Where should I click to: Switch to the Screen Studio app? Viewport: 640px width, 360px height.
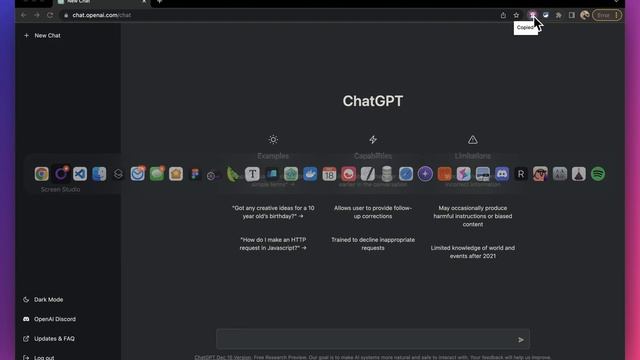pos(61,174)
